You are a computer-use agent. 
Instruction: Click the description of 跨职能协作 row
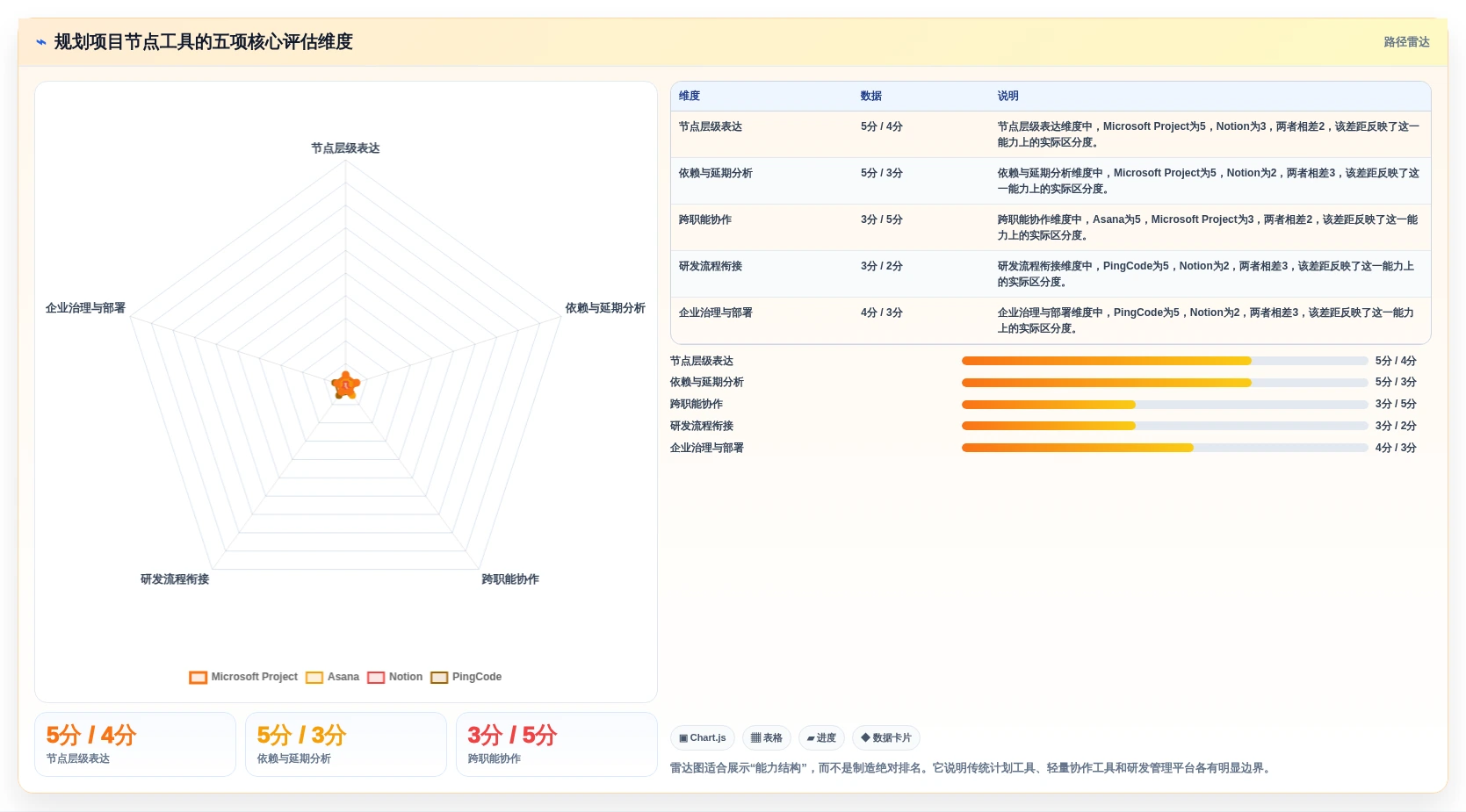pos(1209,227)
